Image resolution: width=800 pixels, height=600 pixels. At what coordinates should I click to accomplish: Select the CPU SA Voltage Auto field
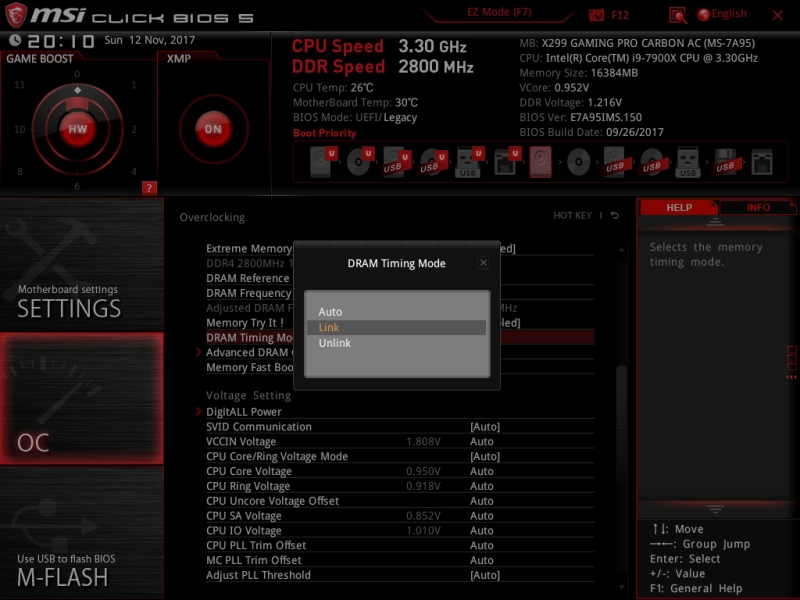(482, 515)
